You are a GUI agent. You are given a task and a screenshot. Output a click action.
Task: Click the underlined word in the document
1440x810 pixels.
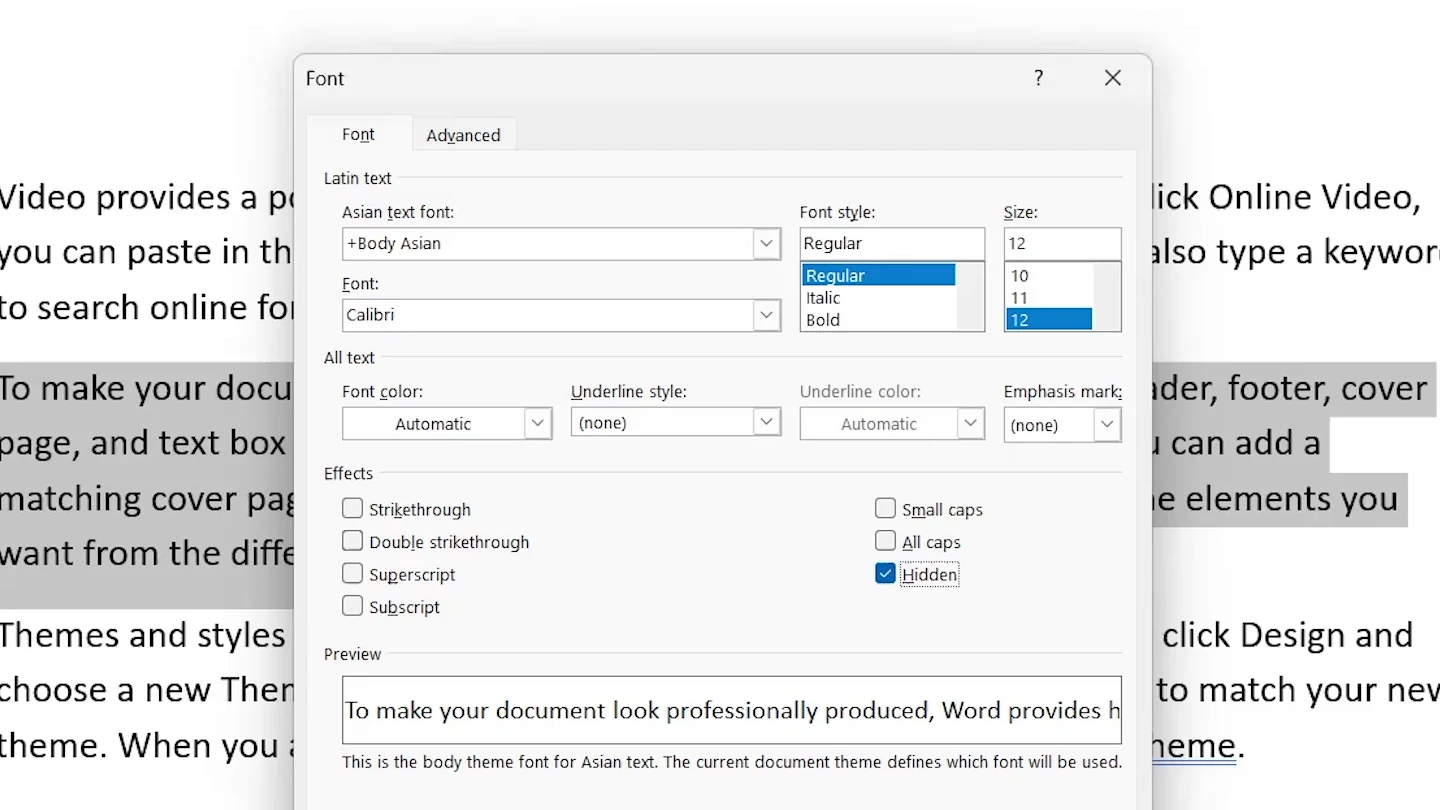click(x=1194, y=745)
